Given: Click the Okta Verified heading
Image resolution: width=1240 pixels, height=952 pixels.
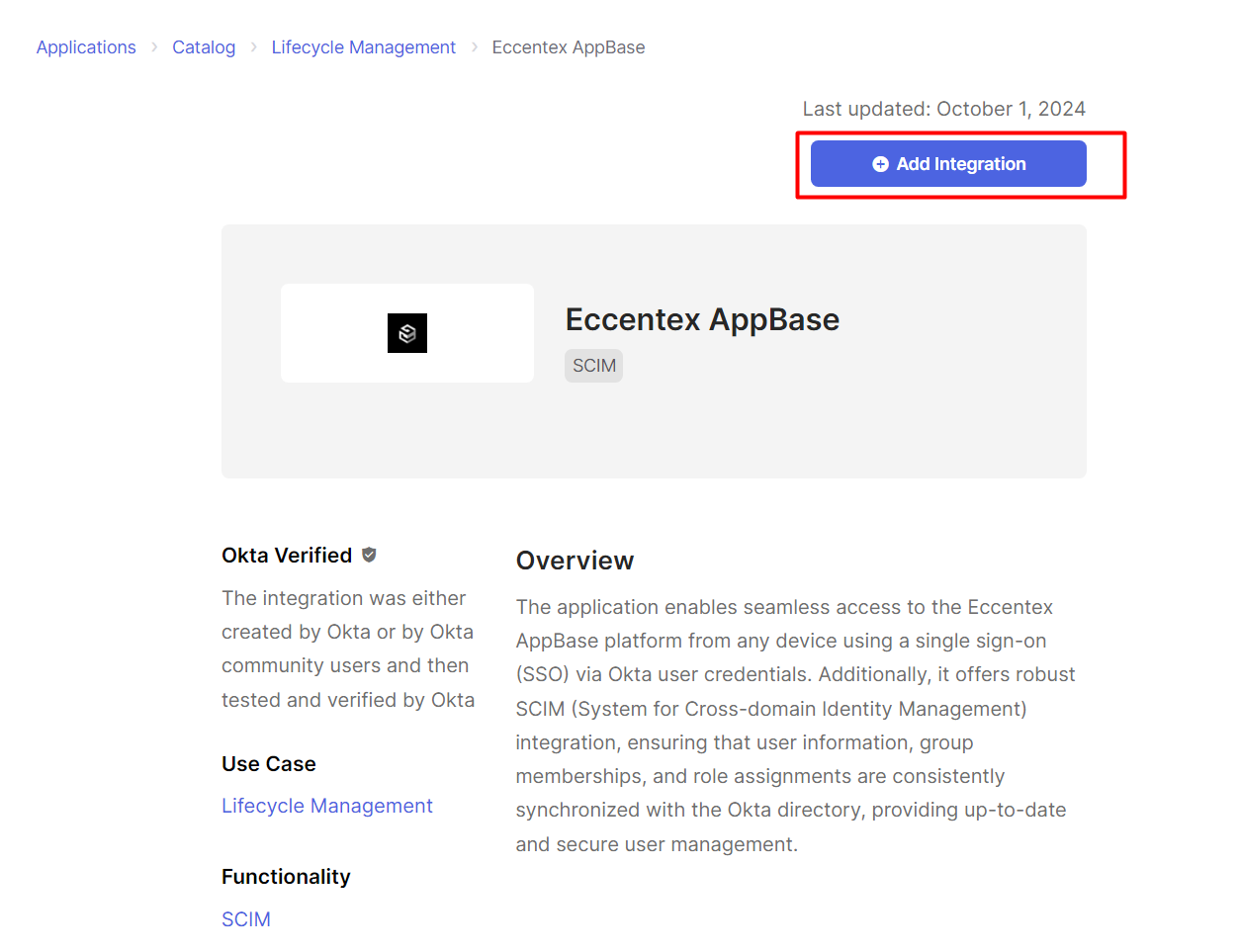Looking at the screenshot, I should (287, 556).
